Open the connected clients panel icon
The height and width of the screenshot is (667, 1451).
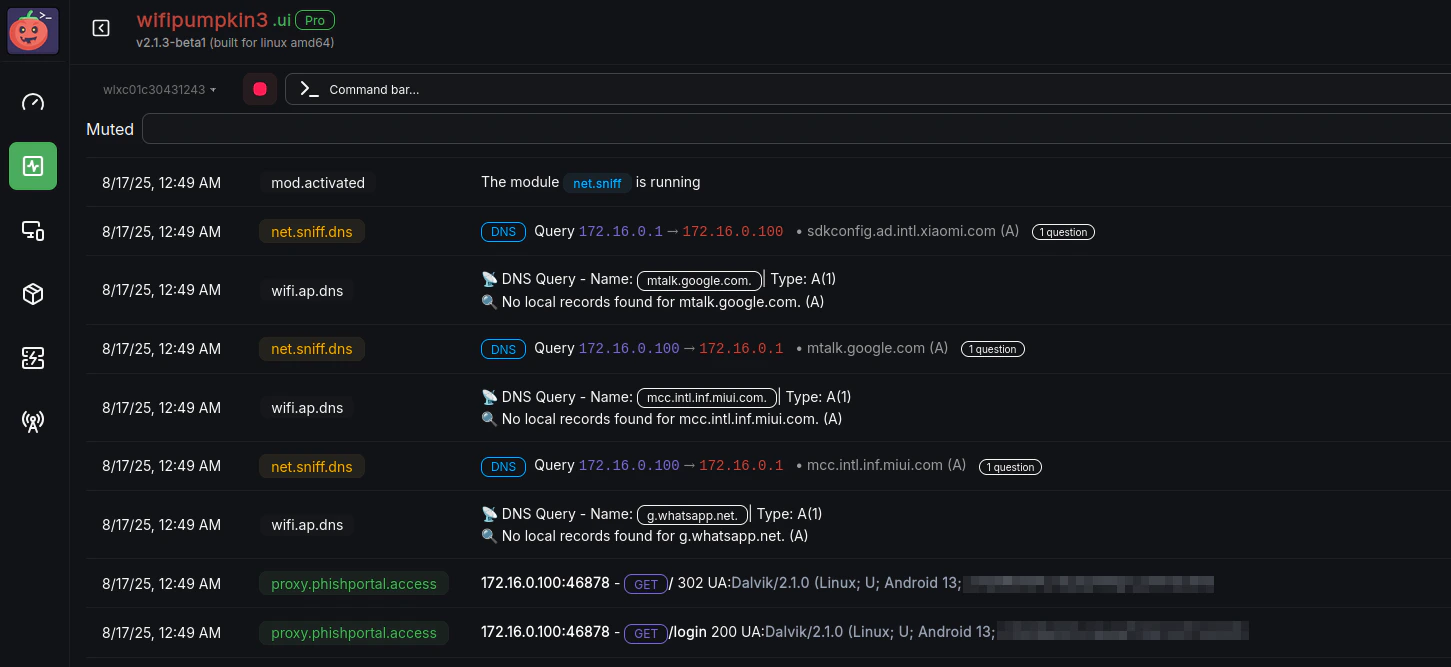(x=32, y=230)
